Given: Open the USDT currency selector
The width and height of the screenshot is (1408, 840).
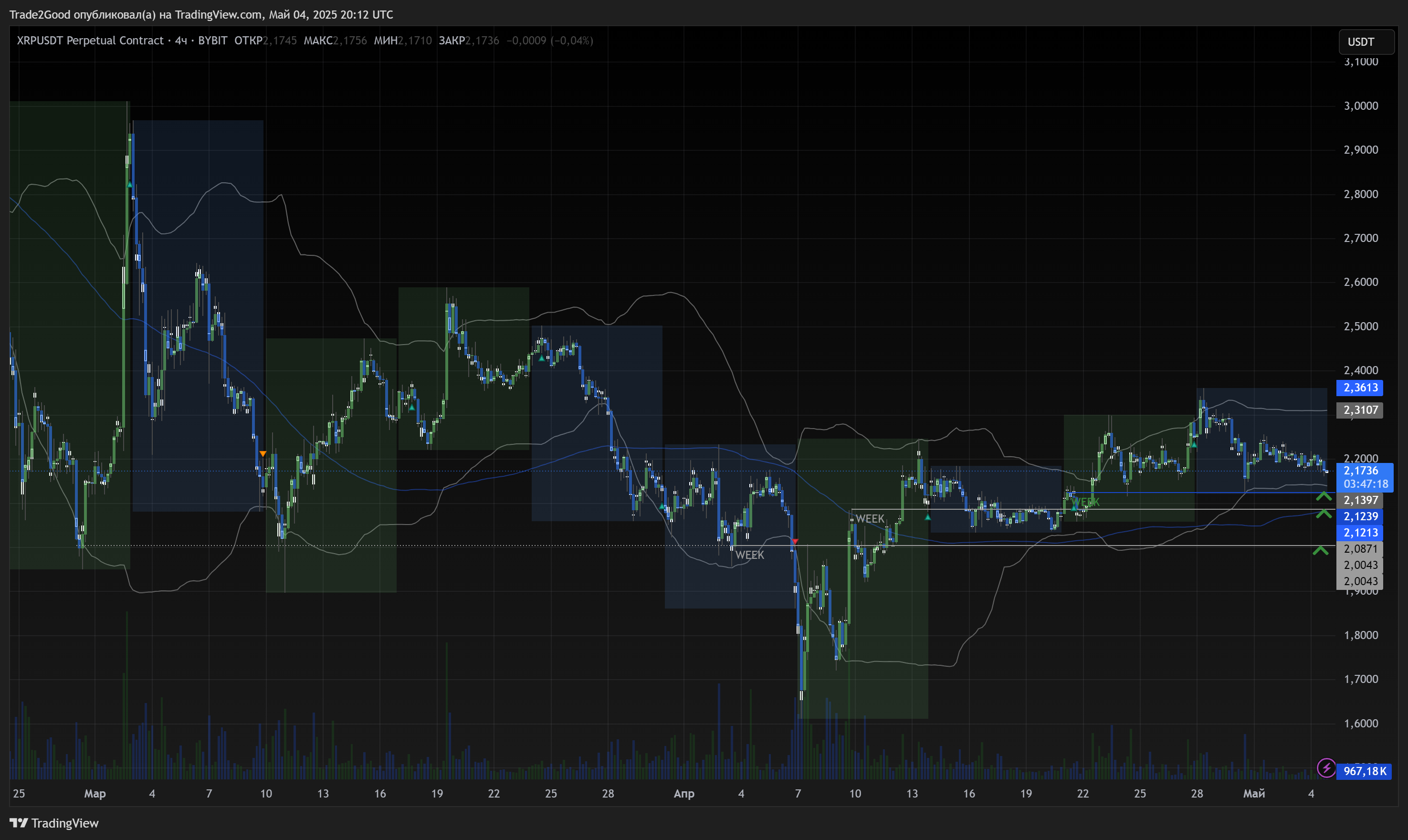Looking at the screenshot, I should pos(1366,42).
